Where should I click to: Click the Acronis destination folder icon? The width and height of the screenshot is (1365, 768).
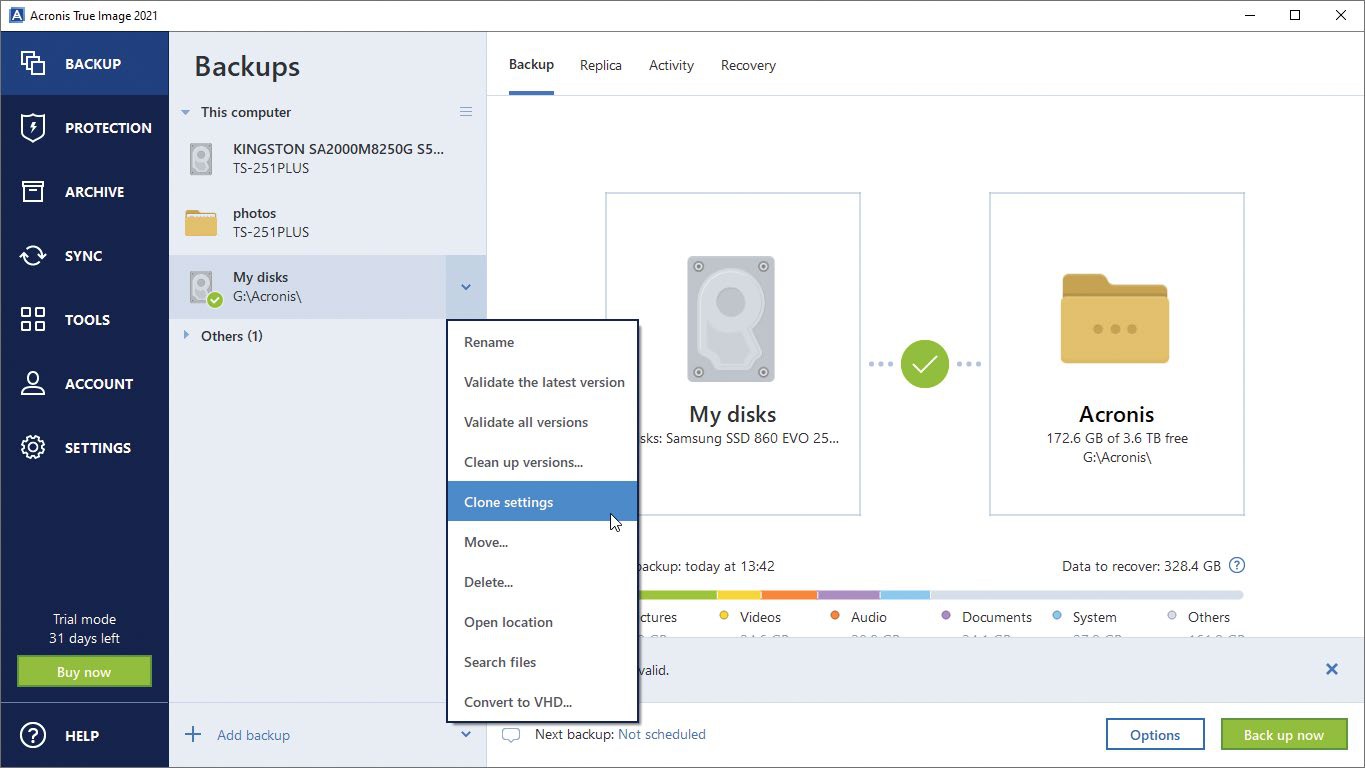click(1115, 319)
